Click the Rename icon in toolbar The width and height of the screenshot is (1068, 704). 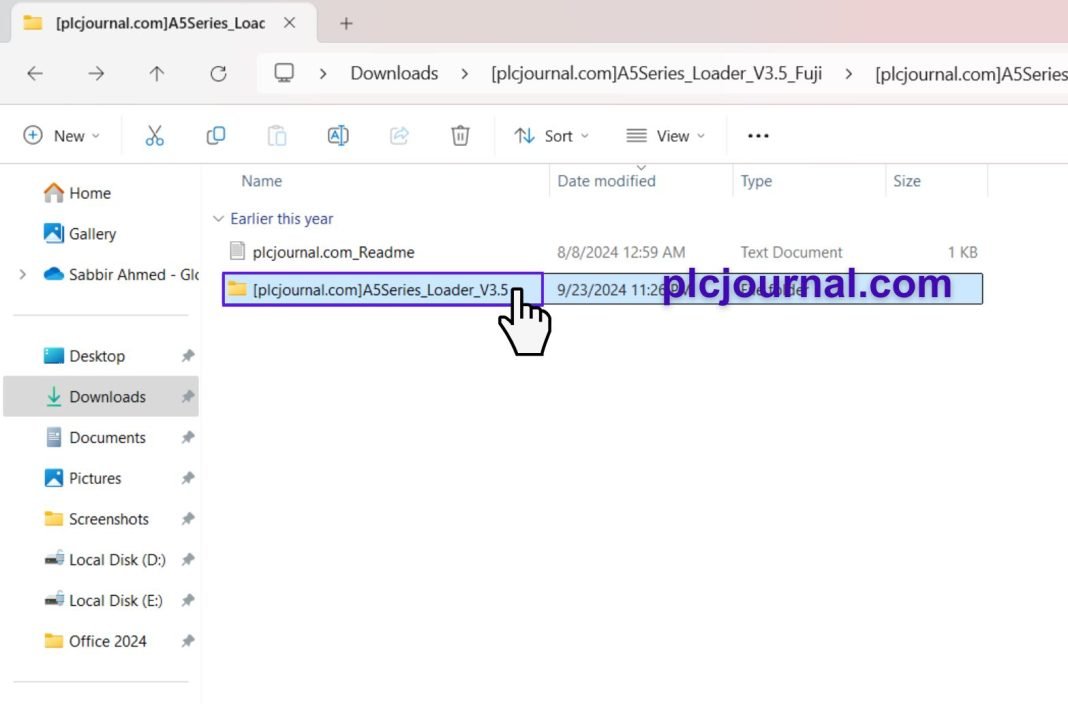tap(338, 136)
